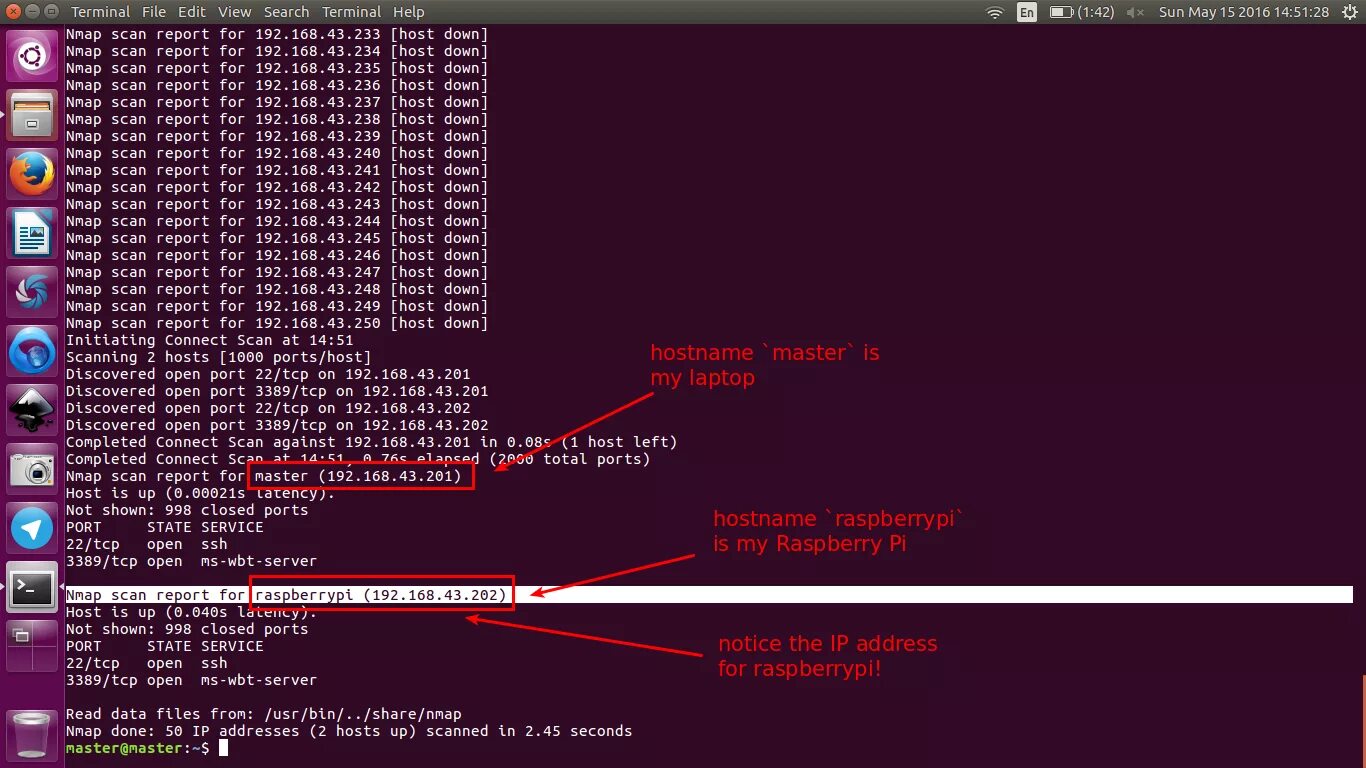Screen dimensions: 1366x768
Task: Open the workspace switcher
Action: pyautogui.click(x=32, y=646)
